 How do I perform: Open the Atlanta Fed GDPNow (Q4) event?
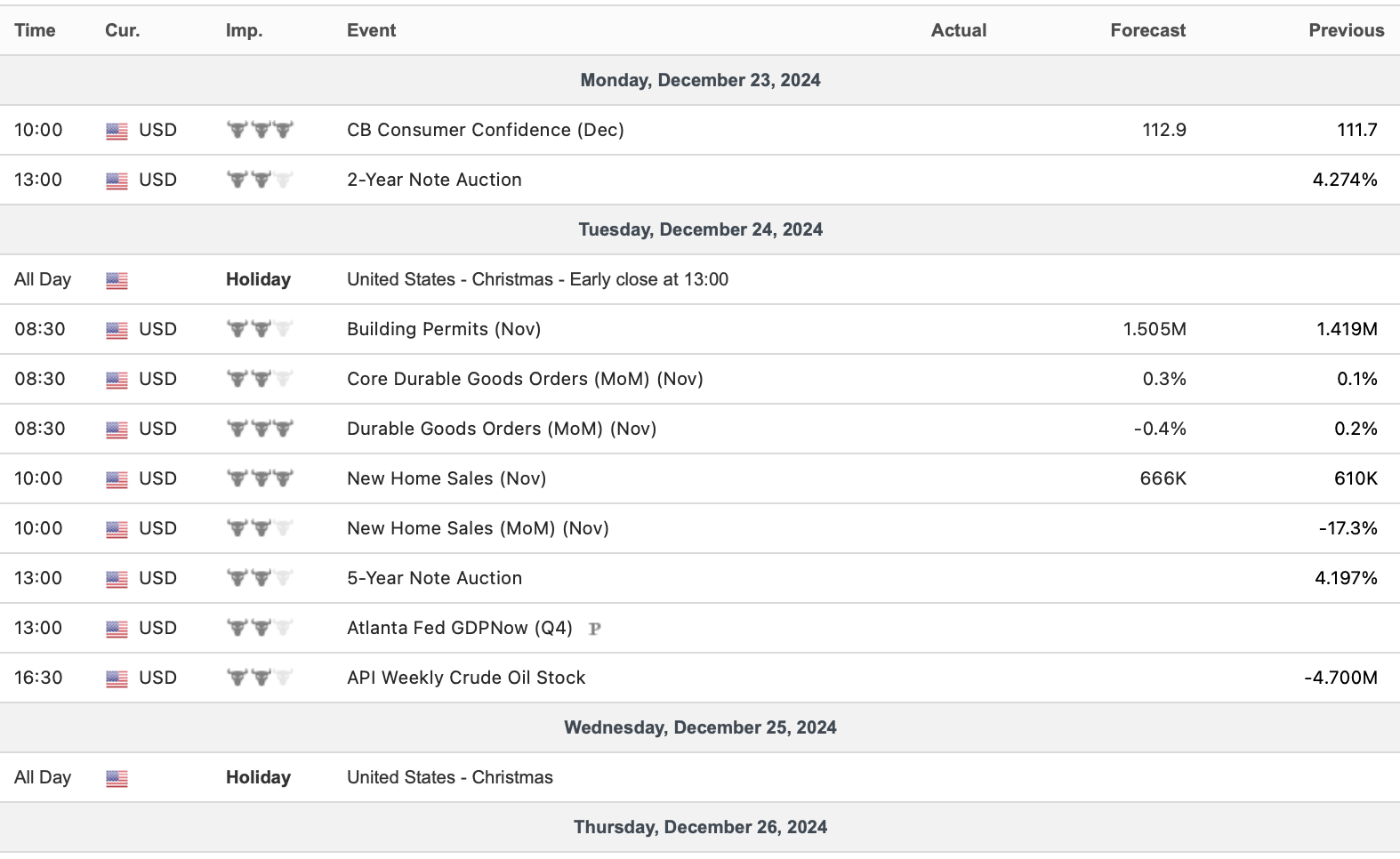pos(459,628)
